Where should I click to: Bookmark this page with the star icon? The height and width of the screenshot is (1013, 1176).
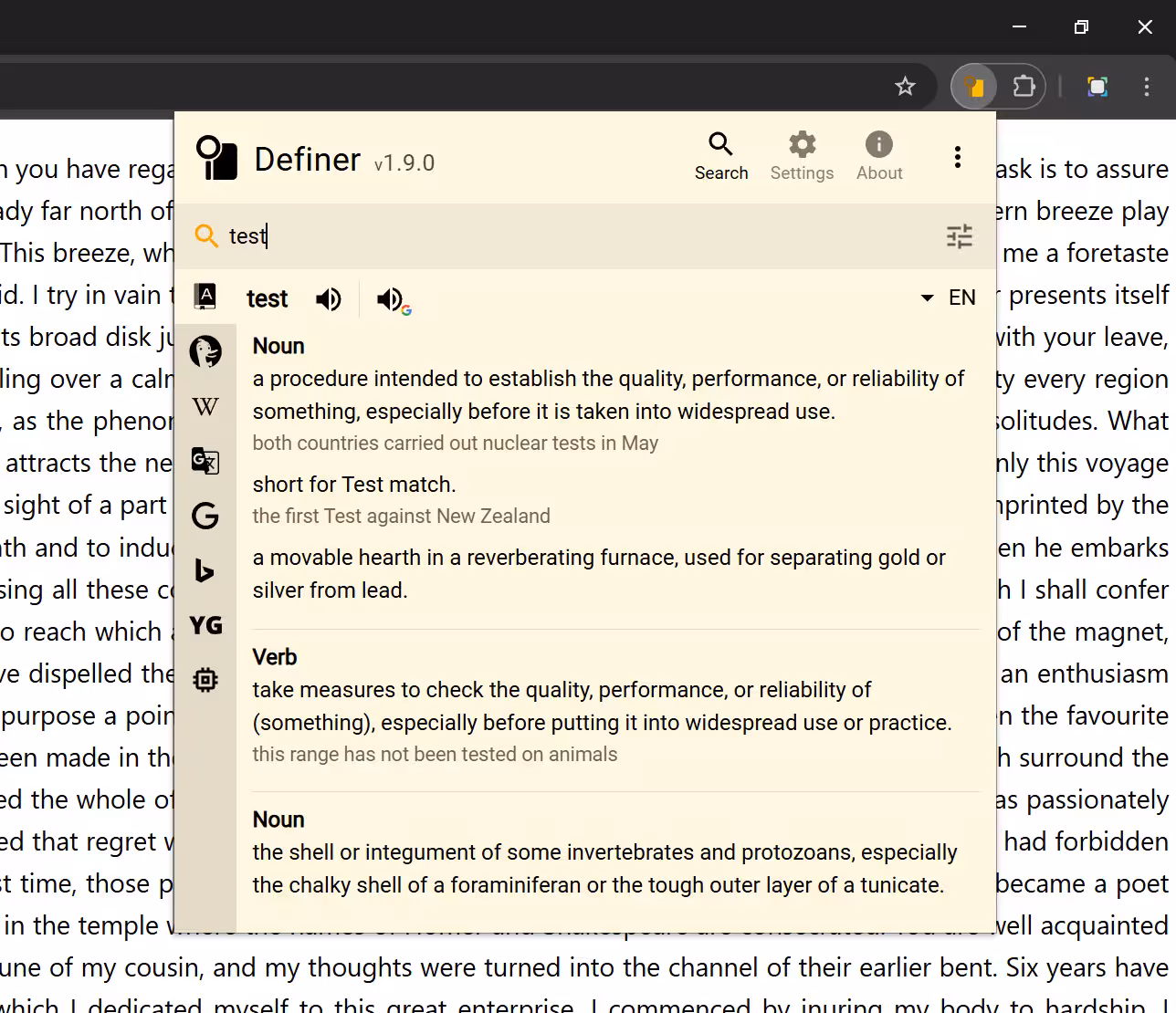(905, 87)
